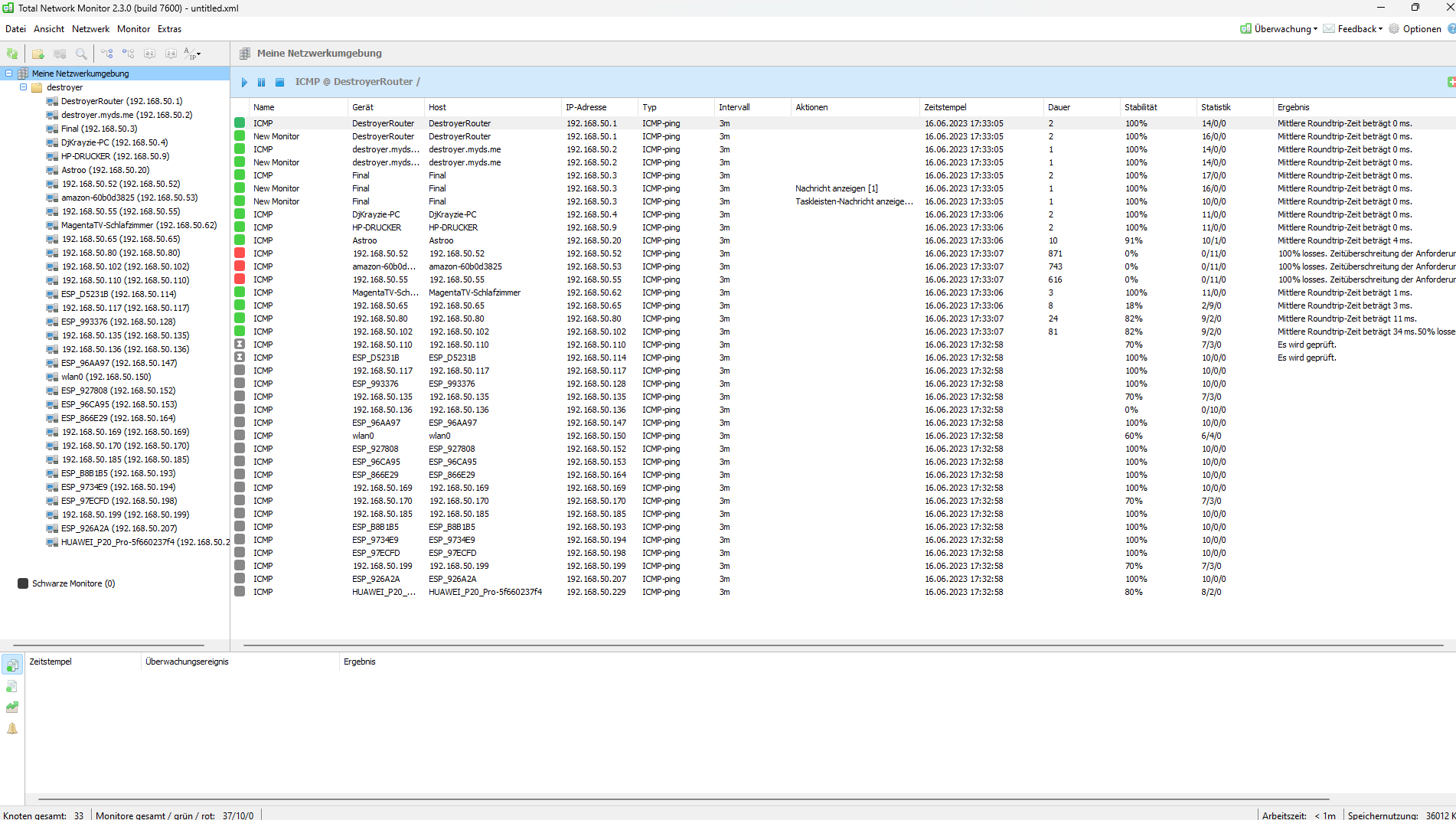Viewport: 1456px width, 820px height.
Task: Open the bell alerts icon
Action: 12,729
